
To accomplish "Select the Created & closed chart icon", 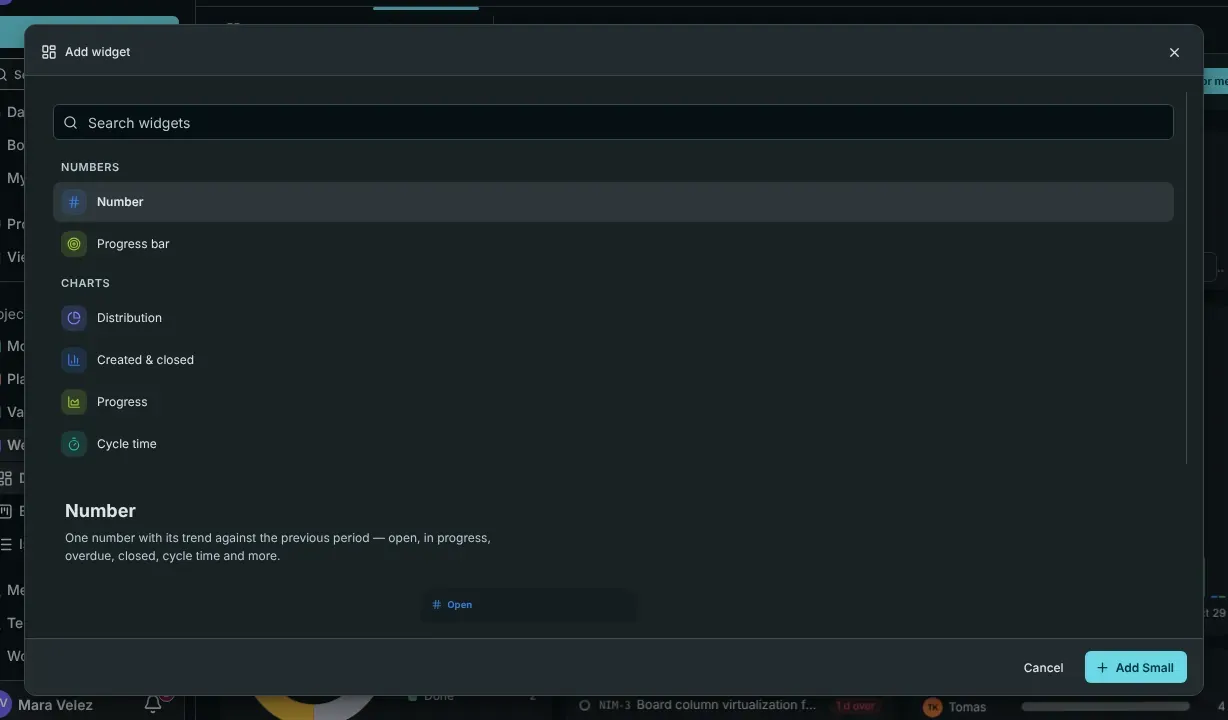I will 74,360.
